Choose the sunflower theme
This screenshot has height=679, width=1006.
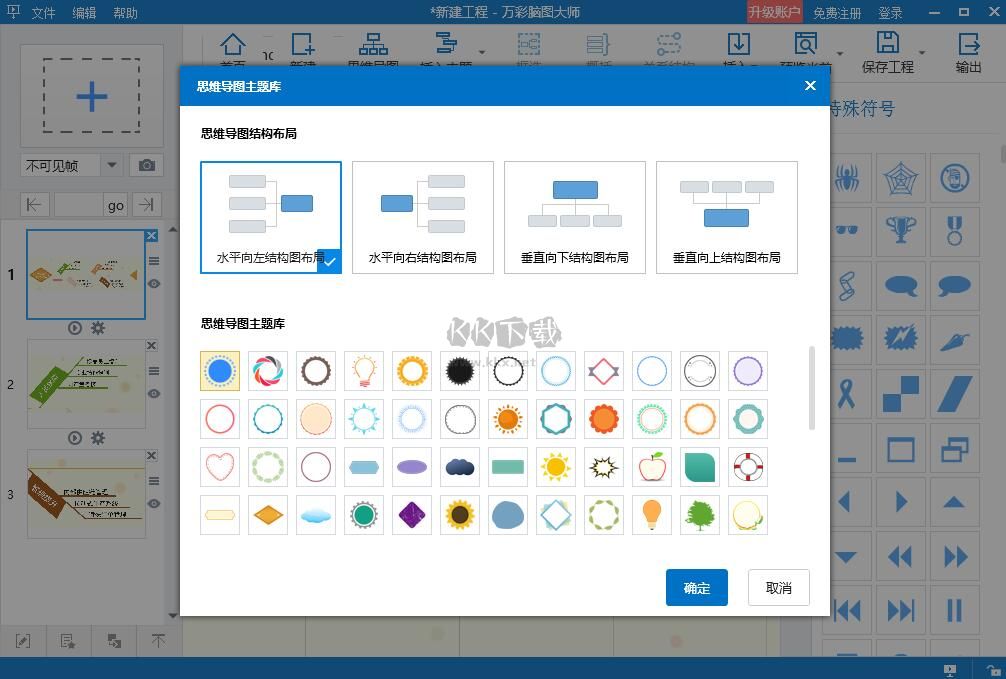460,515
